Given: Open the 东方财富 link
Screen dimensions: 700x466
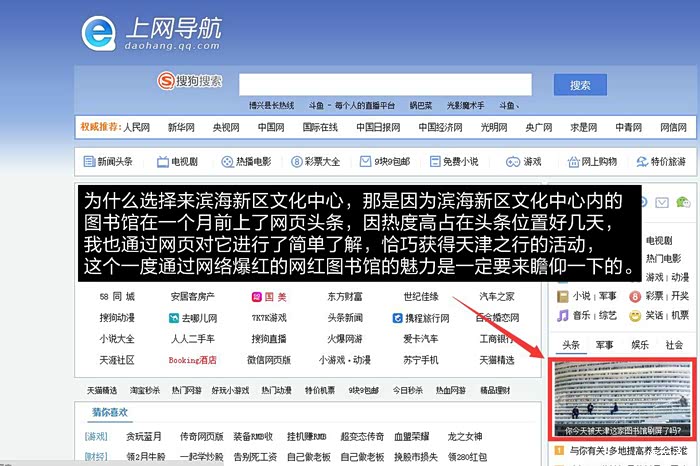Looking at the screenshot, I should click(345, 296).
